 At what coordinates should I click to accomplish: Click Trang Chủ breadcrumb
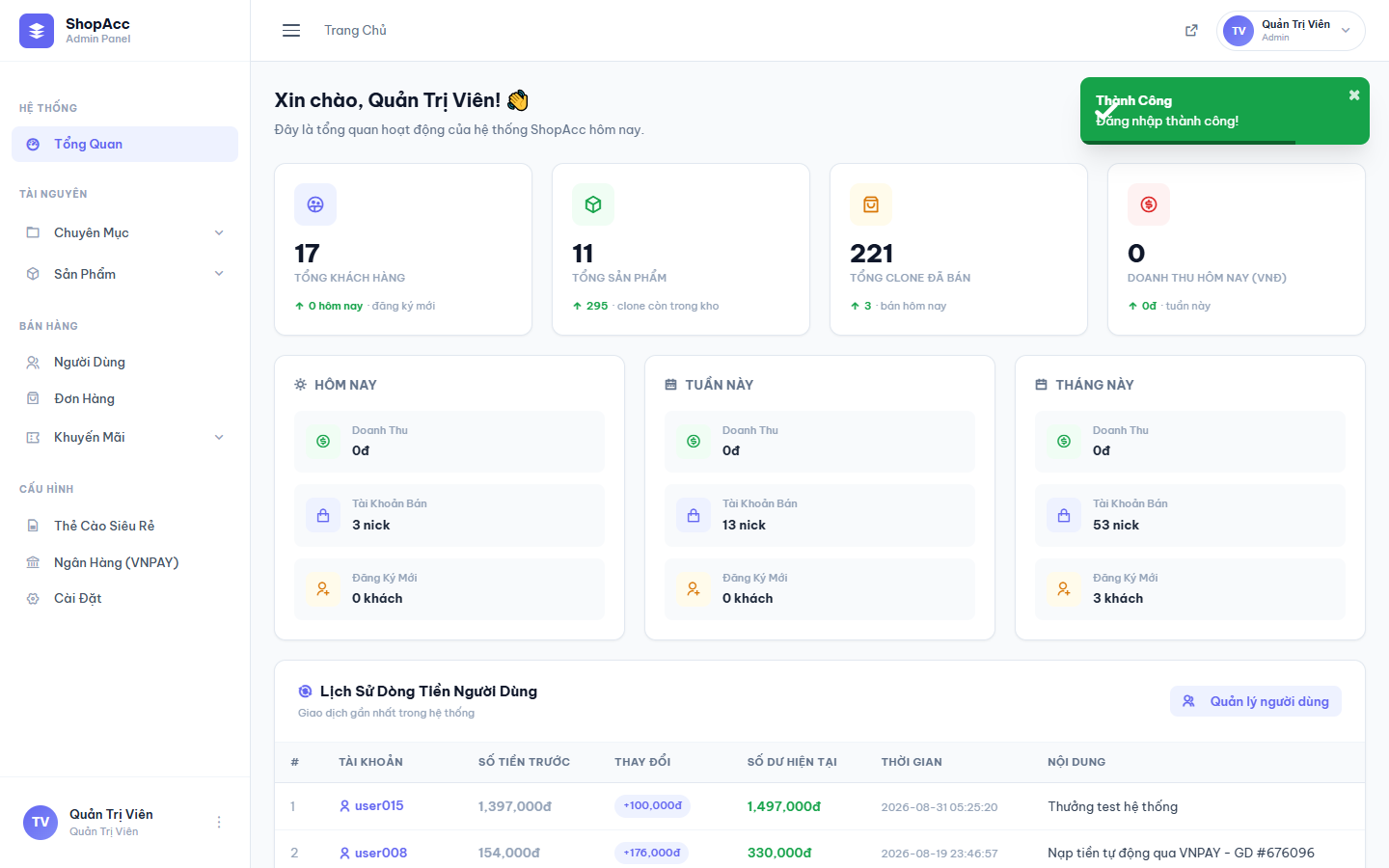tap(355, 31)
